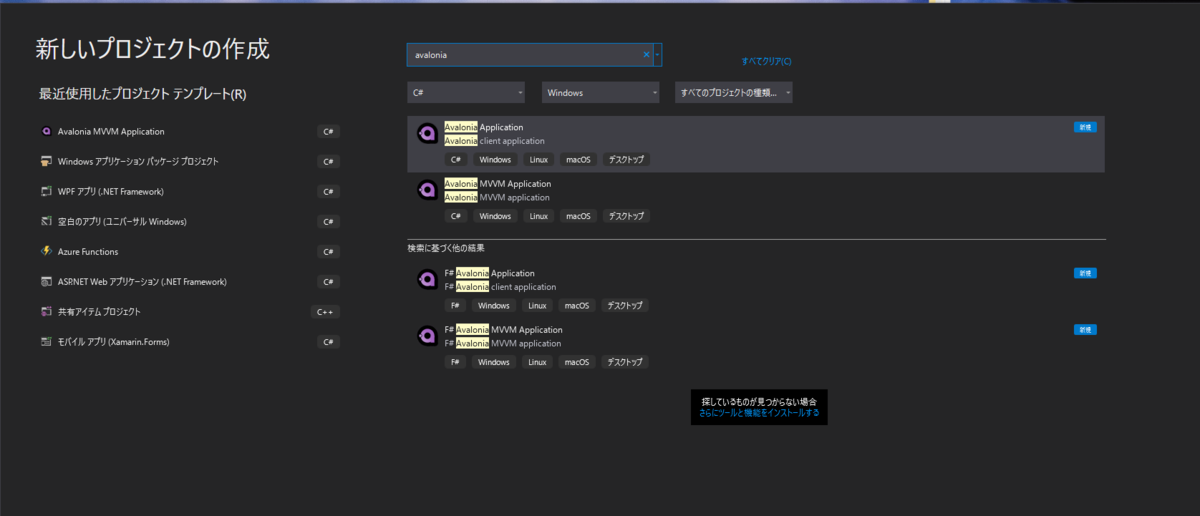Click Avalonia client application description text
The width and height of the screenshot is (1200, 516).
point(494,141)
